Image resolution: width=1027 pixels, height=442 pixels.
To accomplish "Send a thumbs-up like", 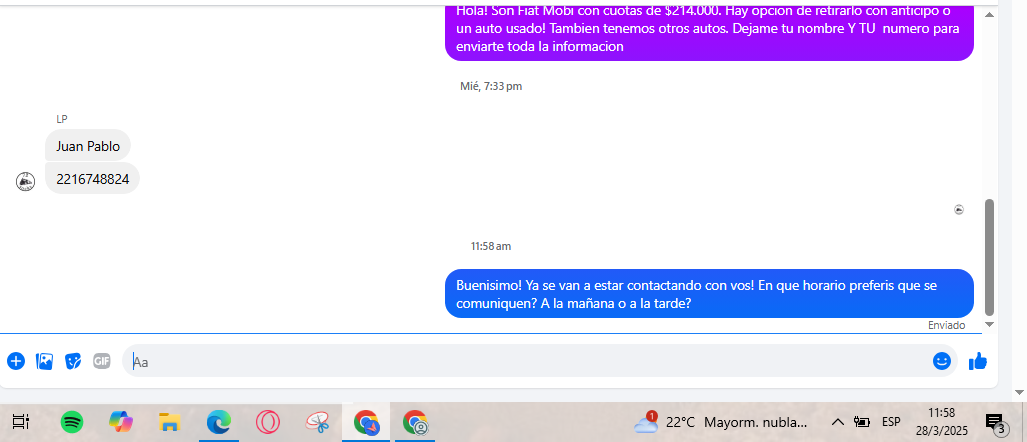I will click(x=977, y=361).
